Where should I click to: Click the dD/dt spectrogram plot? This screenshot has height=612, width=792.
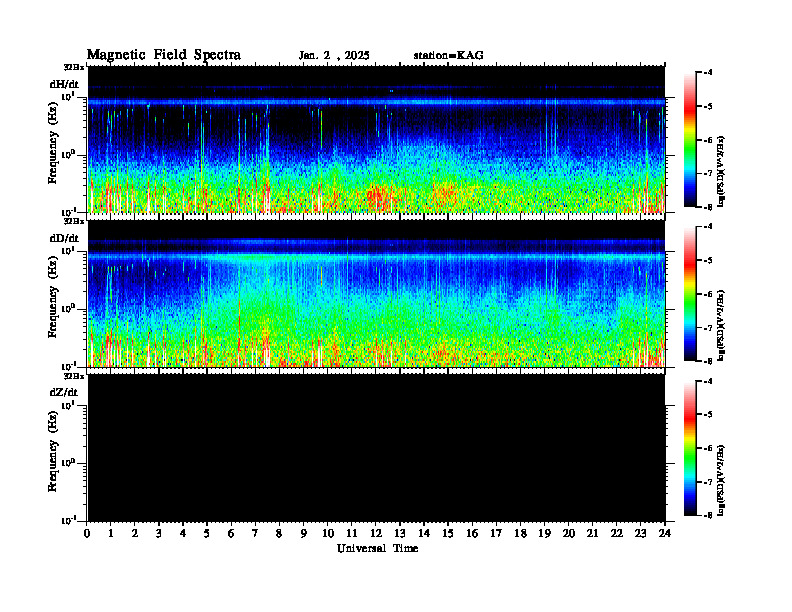[376, 293]
